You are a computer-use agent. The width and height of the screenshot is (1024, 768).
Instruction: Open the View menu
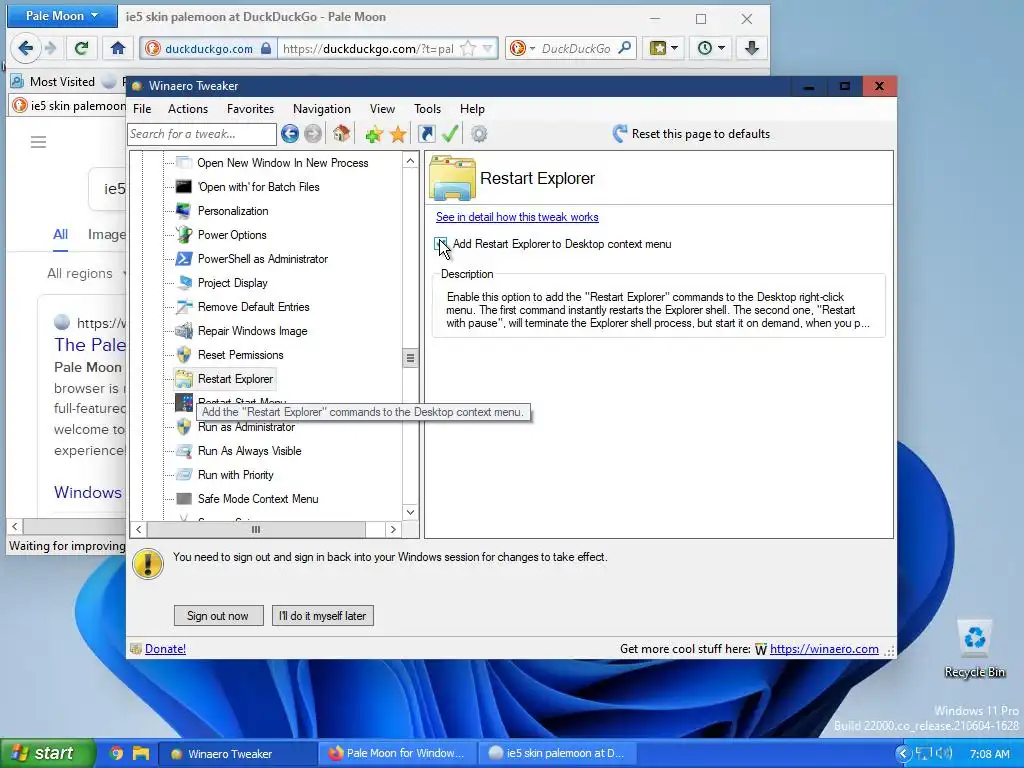[x=382, y=109]
